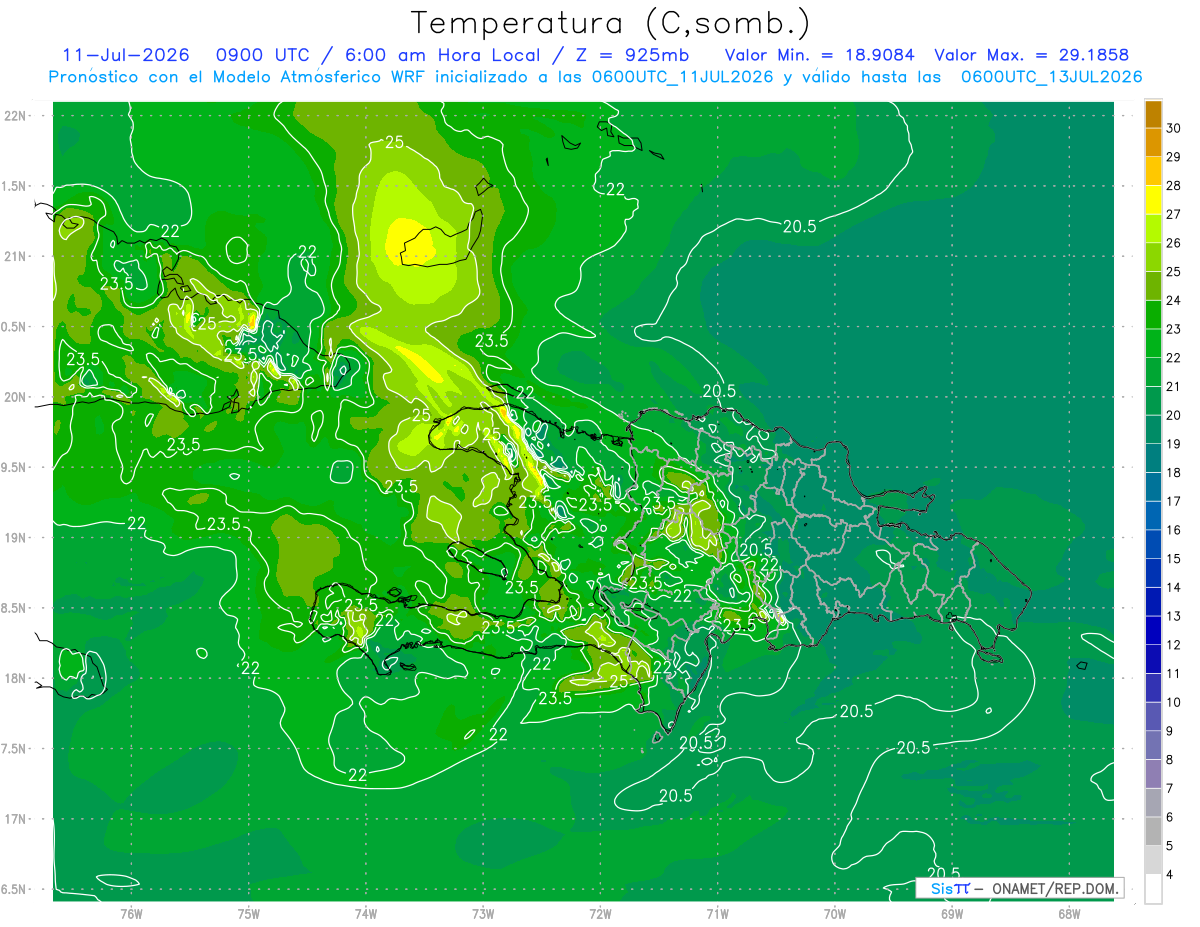1200x927 pixels.
Task: Pick the legend color band between 25 and 26
Action: click(1153, 257)
